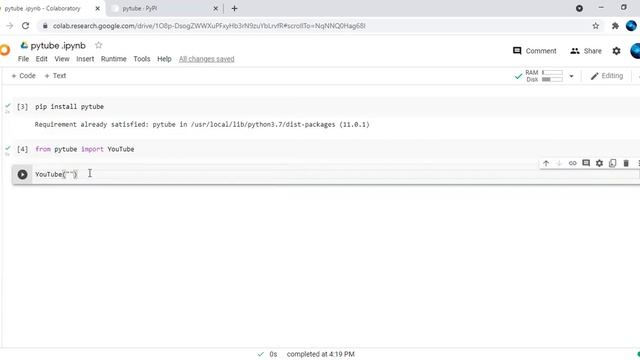Switch Editing mode button
This screenshot has height=360, width=640.
(x=607, y=76)
